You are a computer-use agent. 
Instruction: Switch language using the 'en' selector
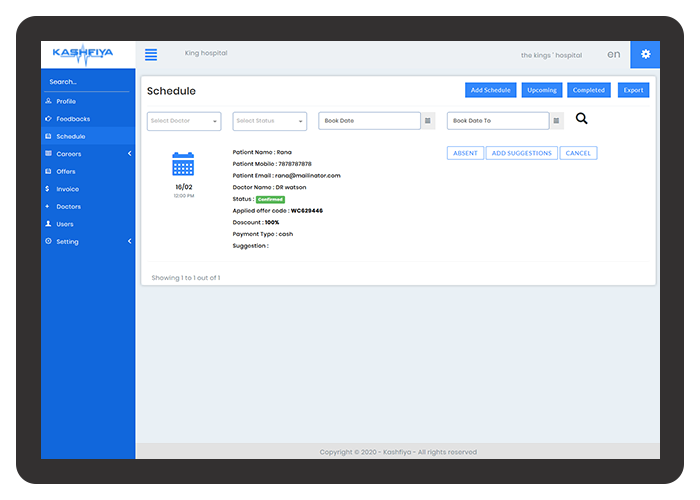click(613, 54)
